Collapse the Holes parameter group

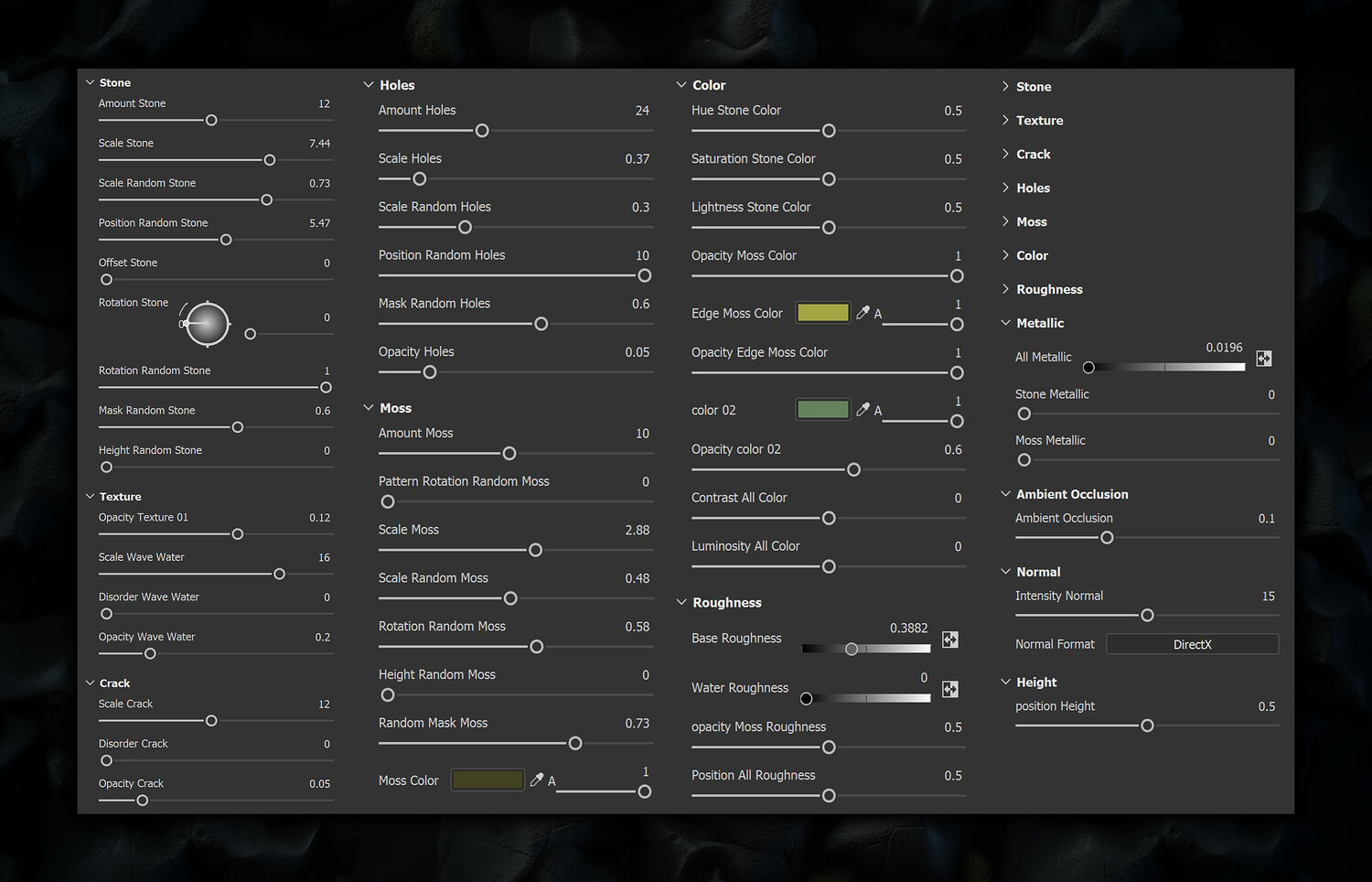(369, 85)
